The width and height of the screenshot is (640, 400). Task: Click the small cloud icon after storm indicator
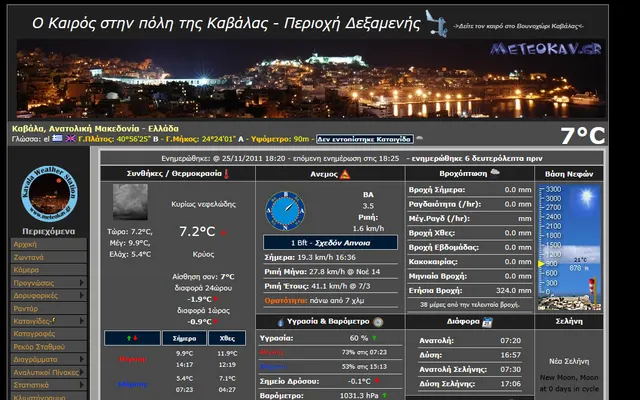coord(419,138)
